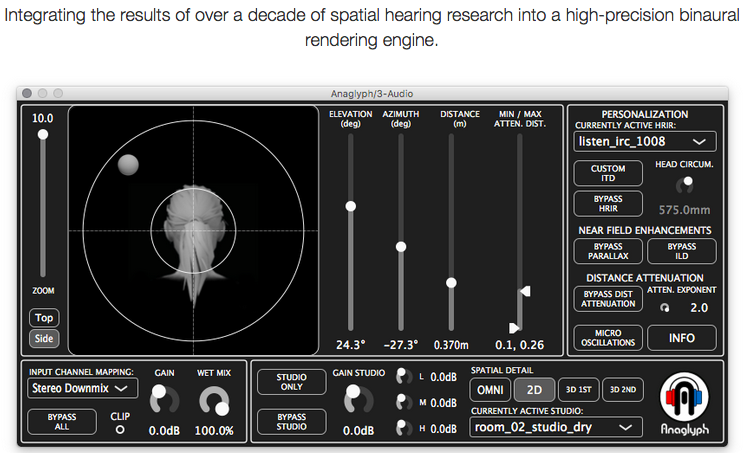
Task: Open the room_02_studio_dry studio dropdown
Action: tap(556, 427)
